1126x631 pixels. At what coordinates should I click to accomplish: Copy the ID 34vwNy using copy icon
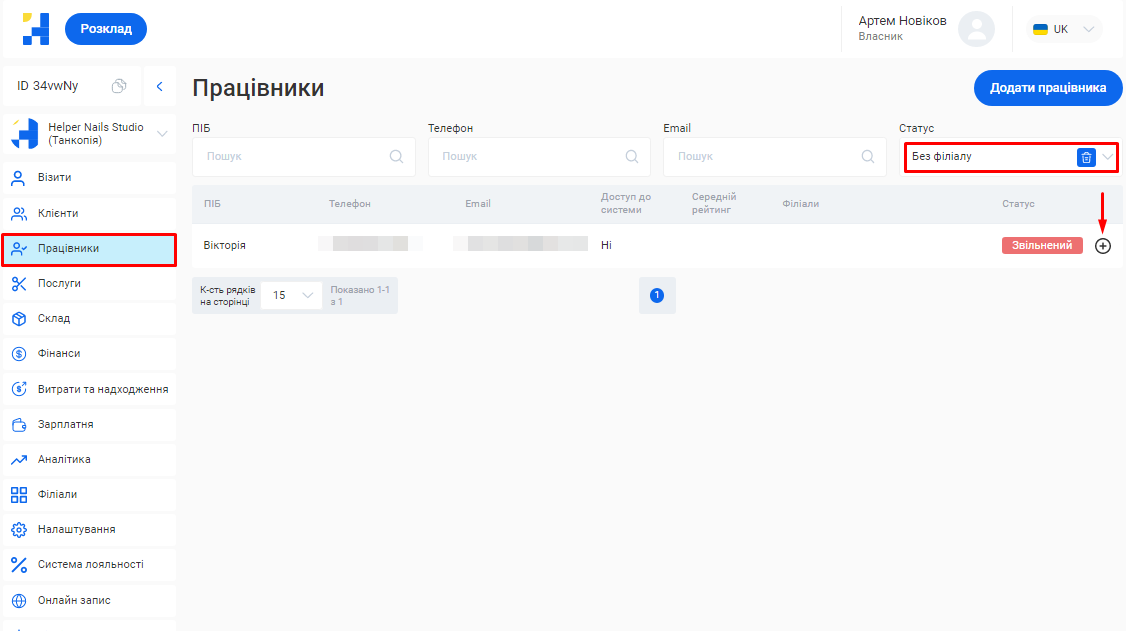pyautogui.click(x=119, y=86)
